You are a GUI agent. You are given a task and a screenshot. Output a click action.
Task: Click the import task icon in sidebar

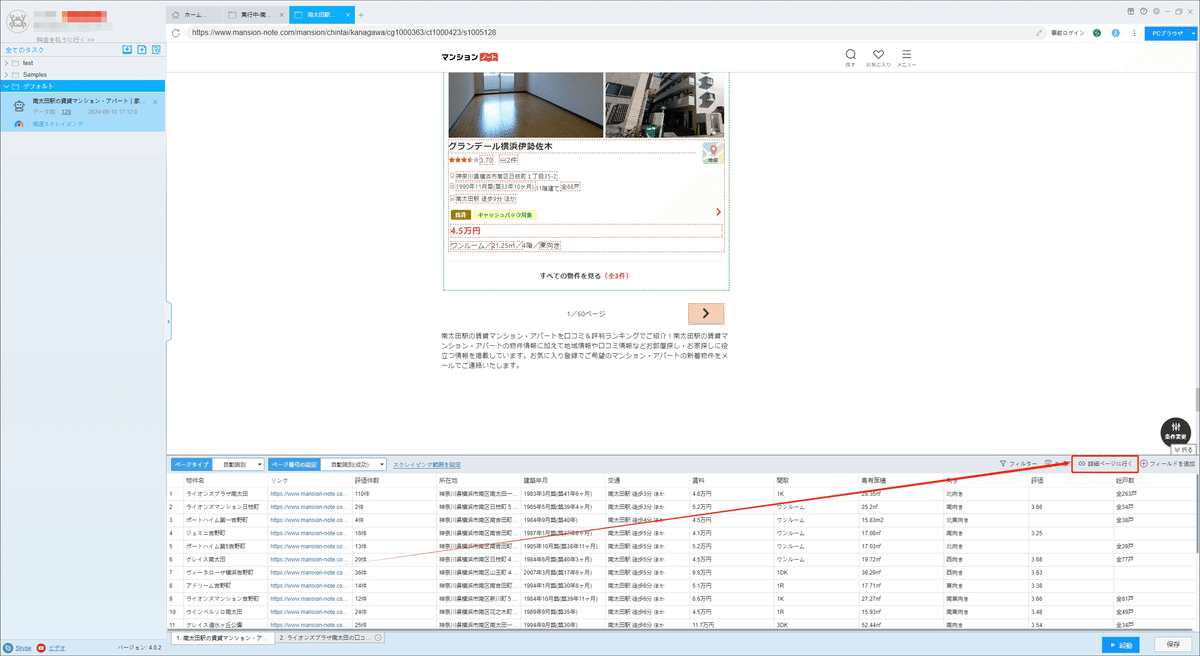pos(127,49)
